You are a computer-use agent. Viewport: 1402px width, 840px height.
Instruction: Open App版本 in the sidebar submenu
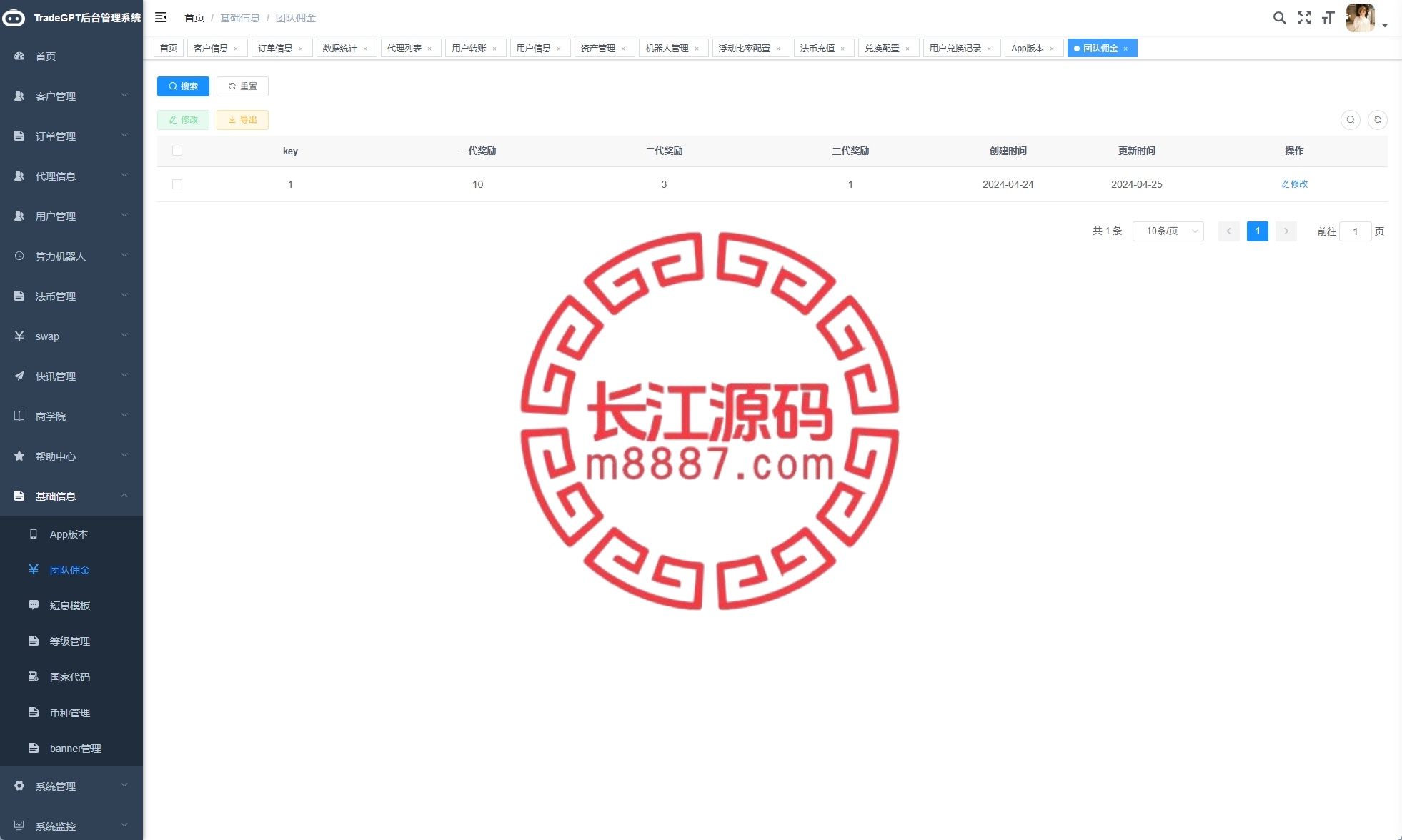(x=71, y=534)
